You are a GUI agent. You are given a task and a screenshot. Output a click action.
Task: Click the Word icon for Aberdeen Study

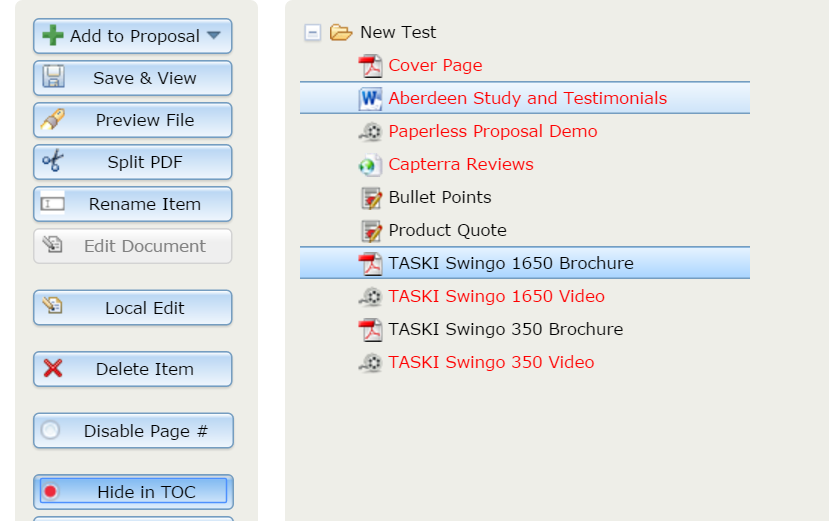pyautogui.click(x=370, y=98)
